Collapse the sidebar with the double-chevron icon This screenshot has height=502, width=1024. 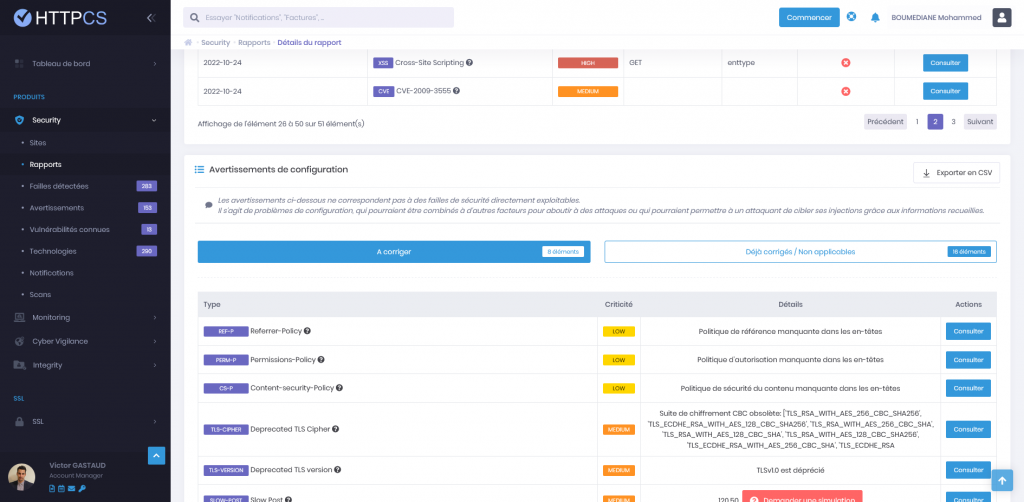pos(151,17)
